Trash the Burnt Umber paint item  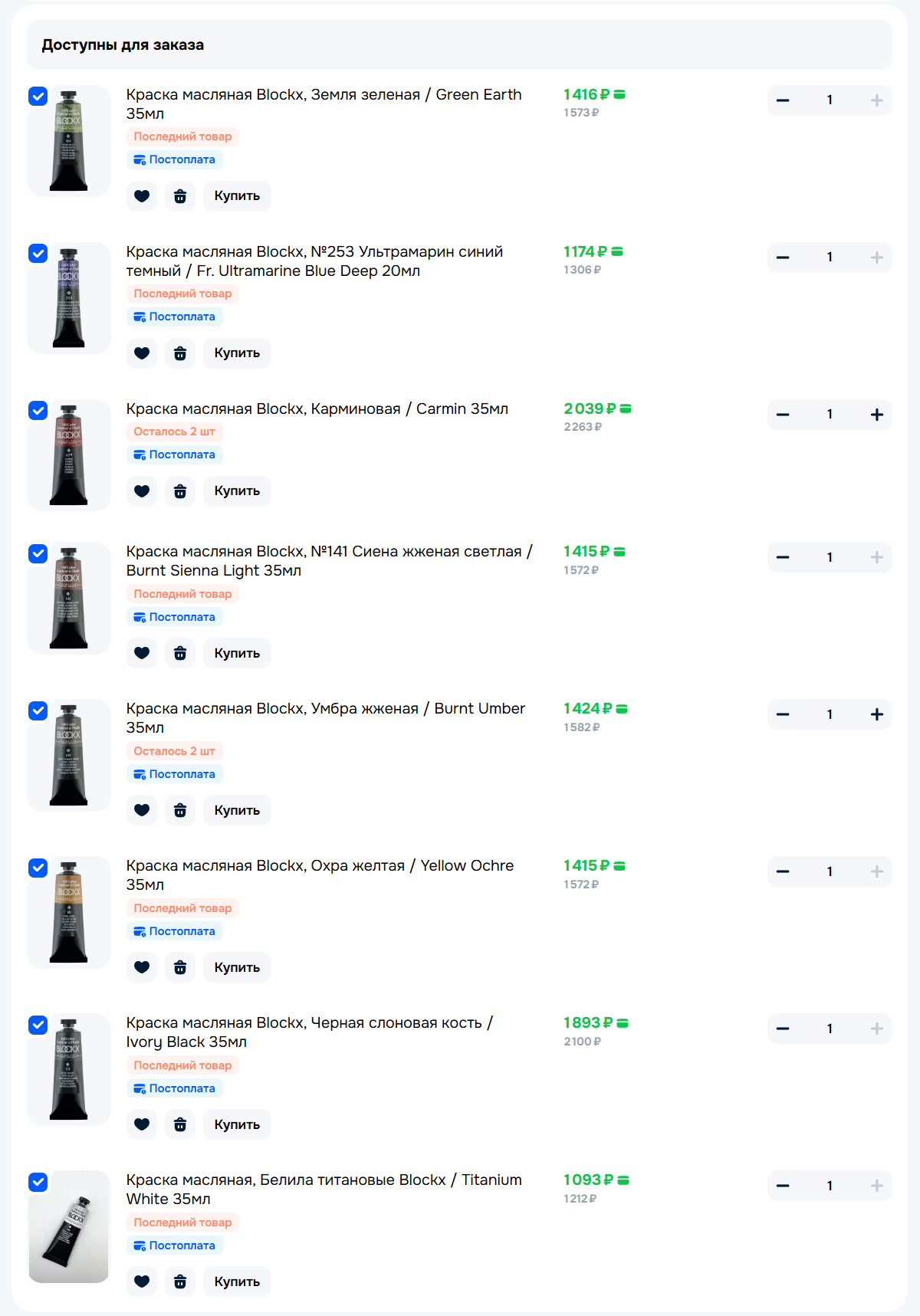tap(180, 810)
